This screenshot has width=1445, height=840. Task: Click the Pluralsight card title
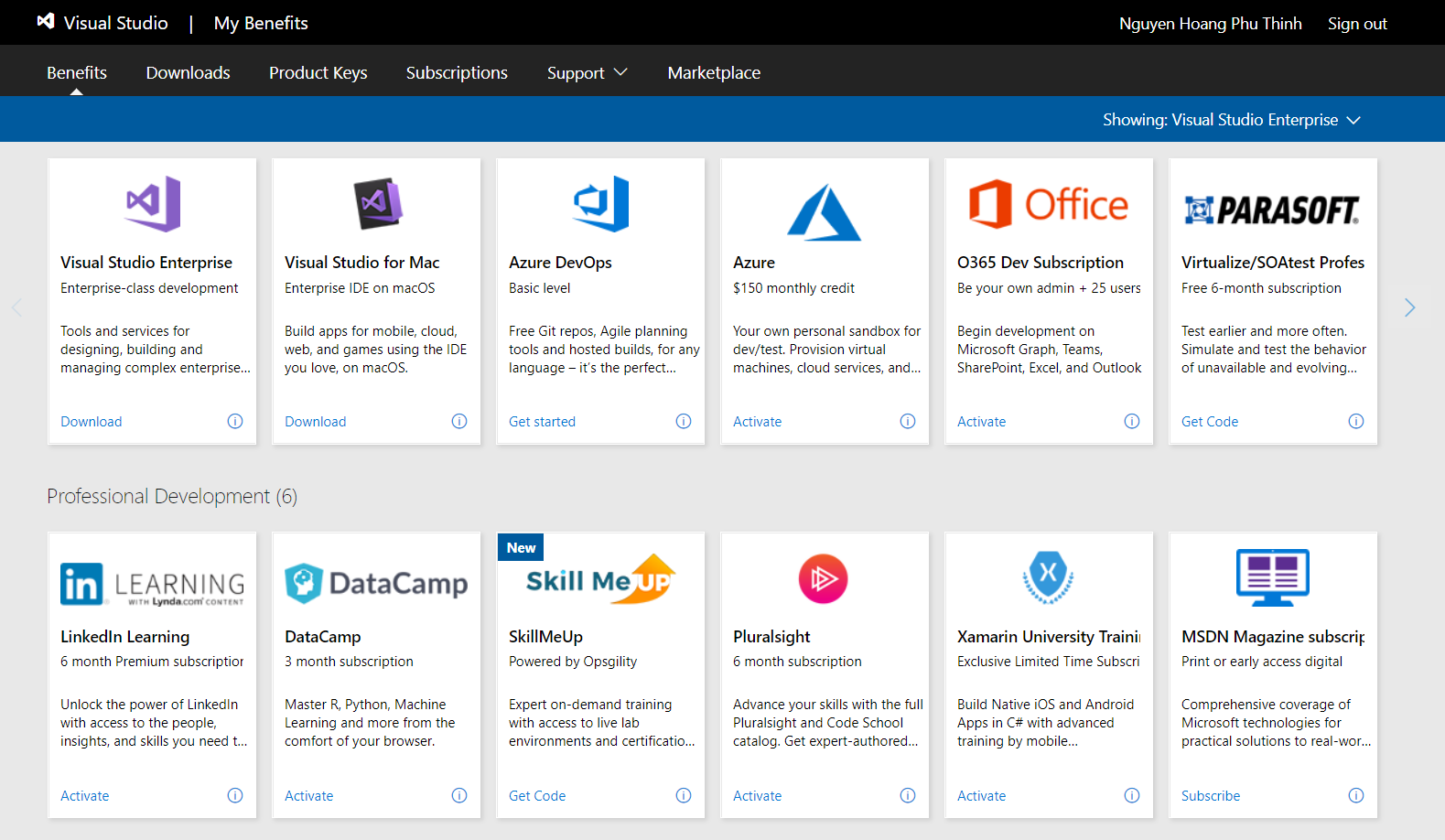click(772, 637)
